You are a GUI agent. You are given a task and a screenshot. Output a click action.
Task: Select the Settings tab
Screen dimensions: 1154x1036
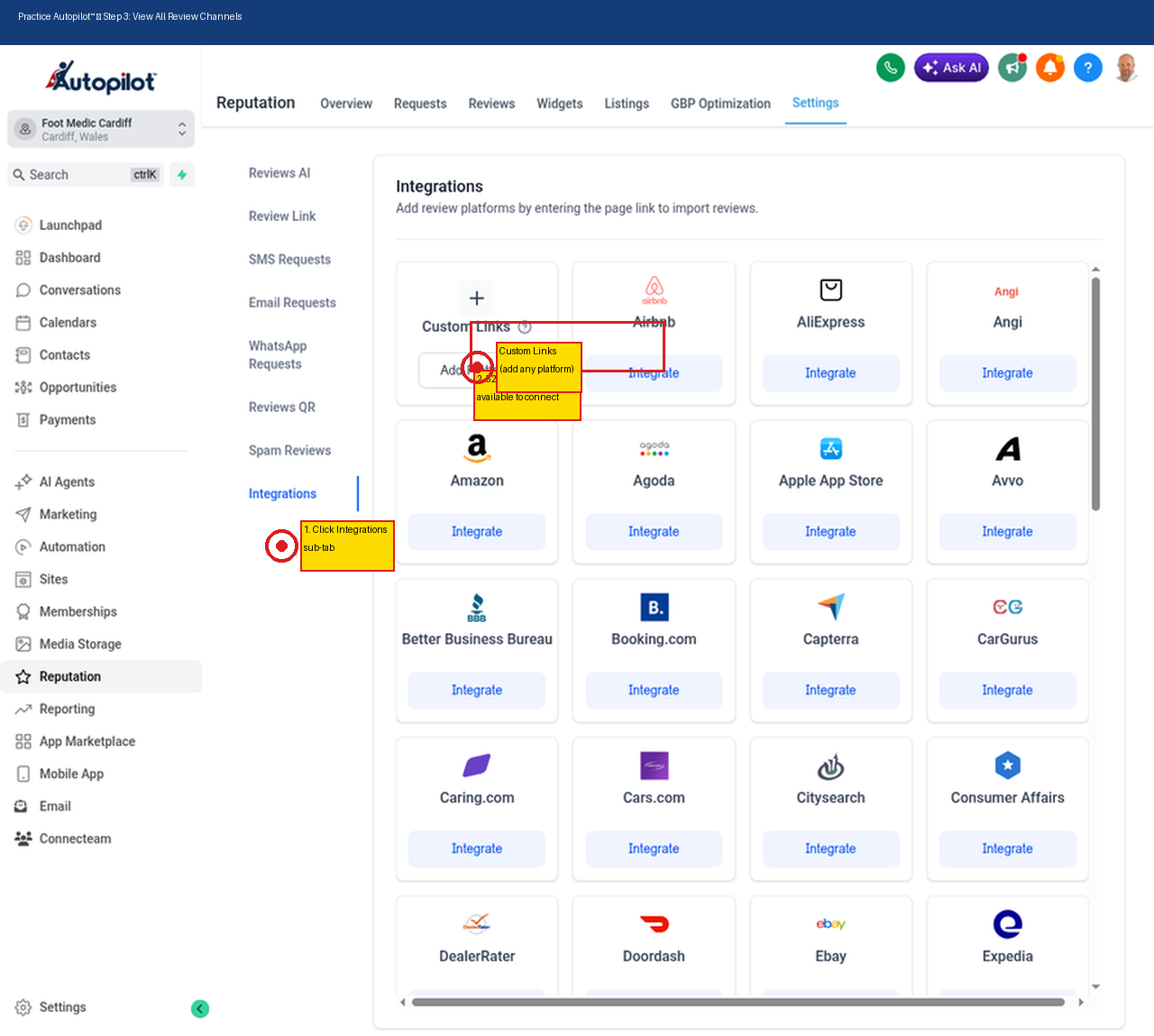(816, 103)
